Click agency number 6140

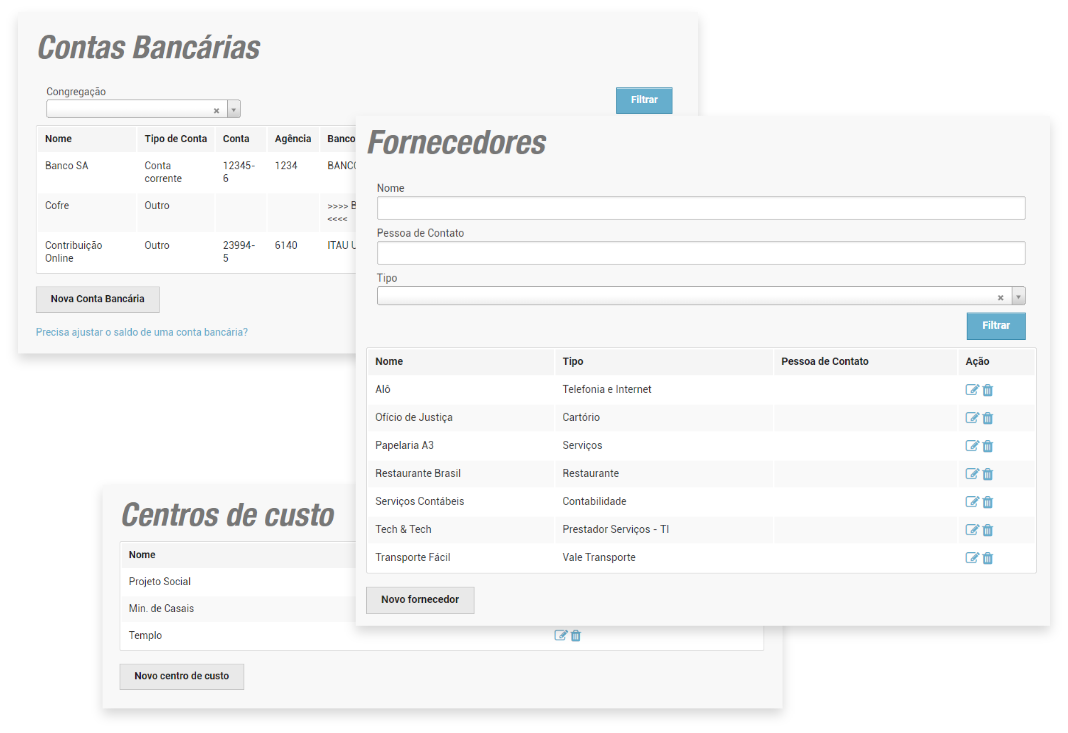(286, 245)
